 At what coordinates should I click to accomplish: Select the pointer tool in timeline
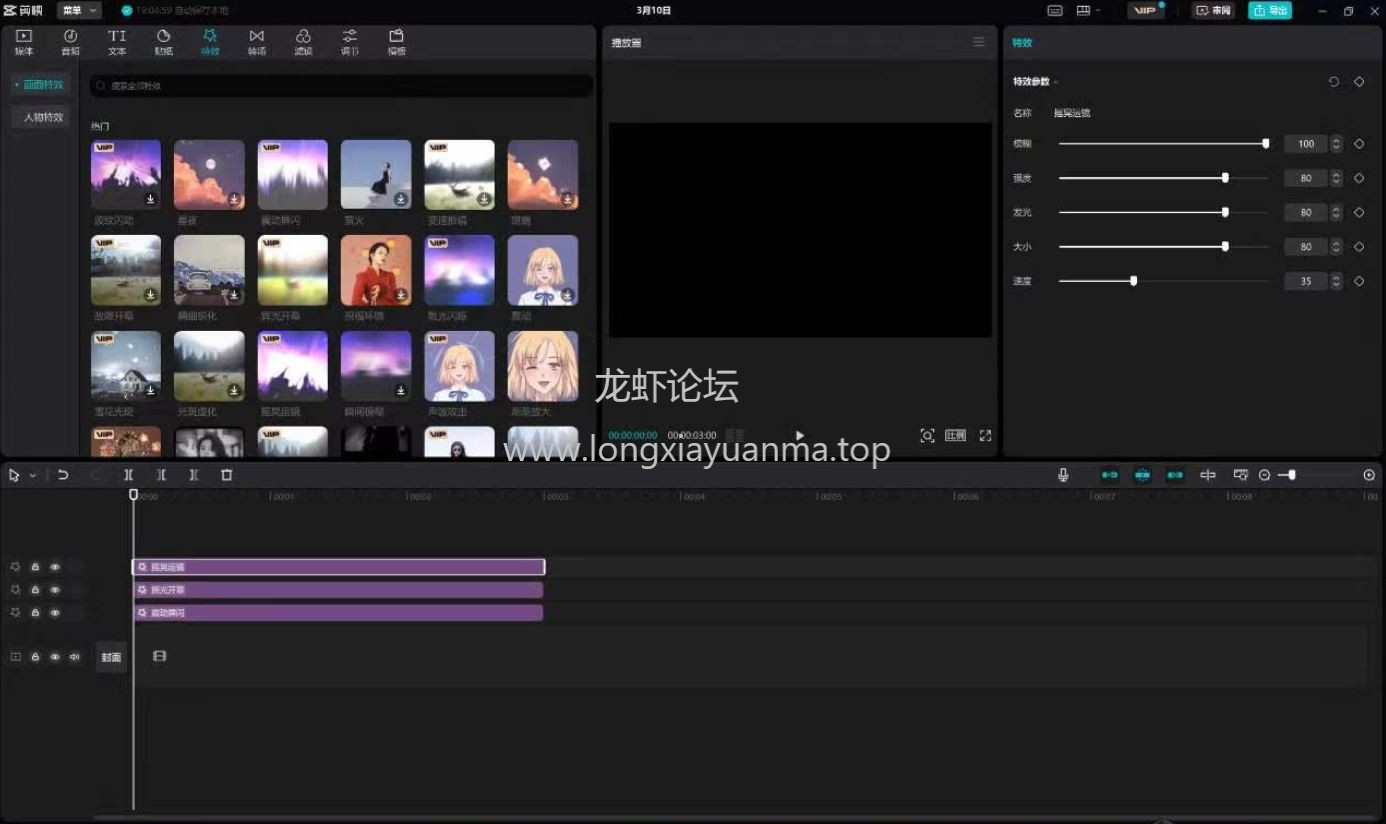[x=14, y=475]
